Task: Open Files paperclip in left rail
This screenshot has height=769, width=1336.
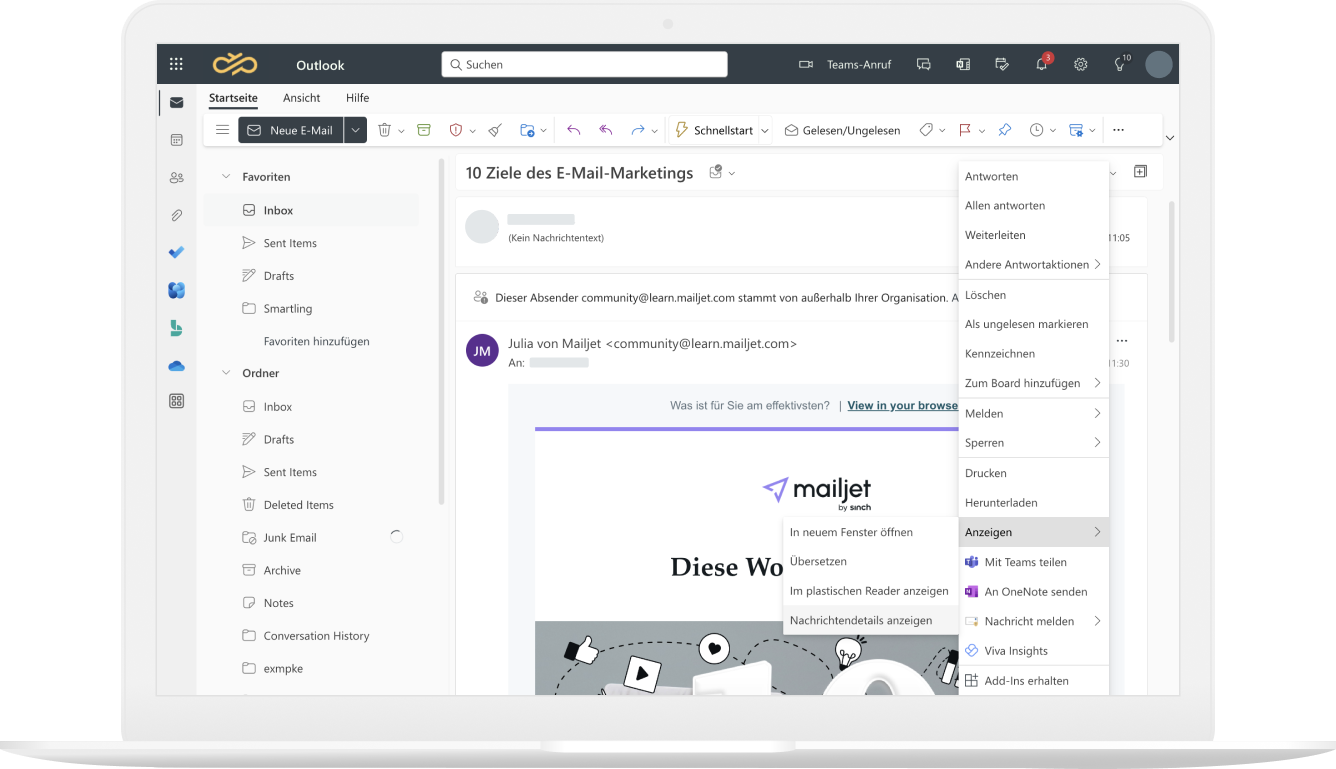Action: [176, 215]
